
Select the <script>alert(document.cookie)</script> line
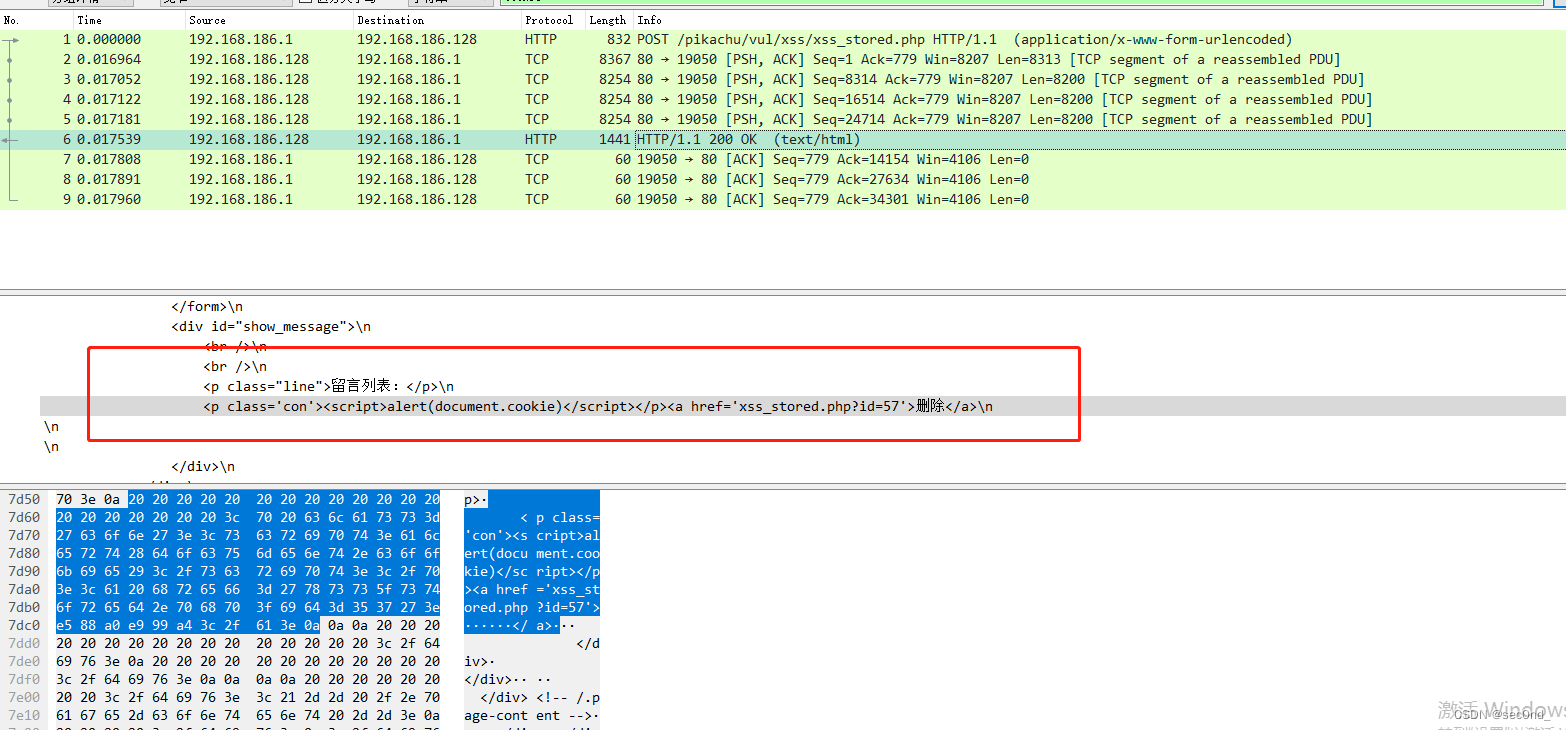click(598, 407)
